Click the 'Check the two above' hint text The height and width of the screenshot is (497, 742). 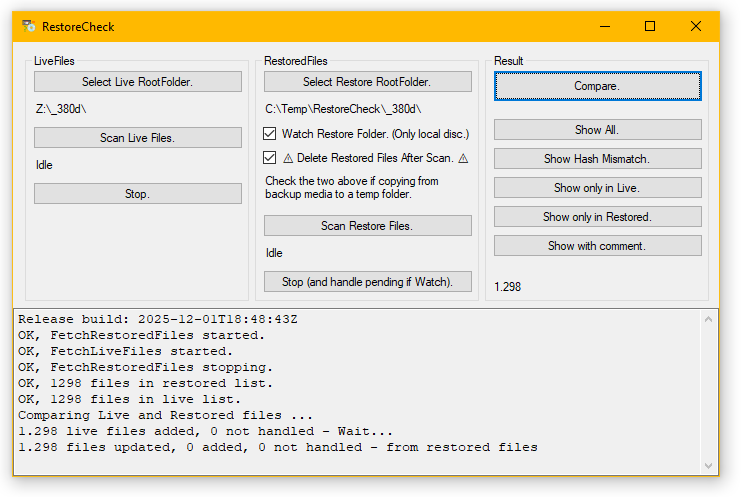(x=352, y=187)
